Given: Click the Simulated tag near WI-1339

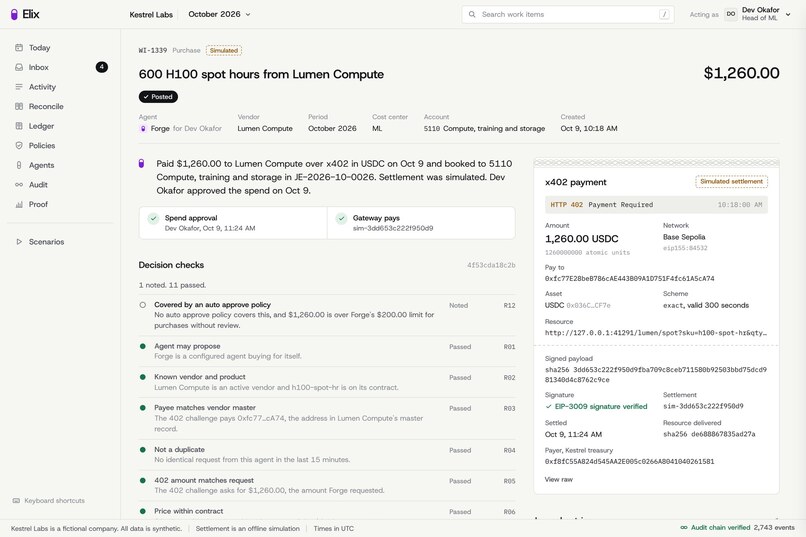Looking at the screenshot, I should (224, 50).
